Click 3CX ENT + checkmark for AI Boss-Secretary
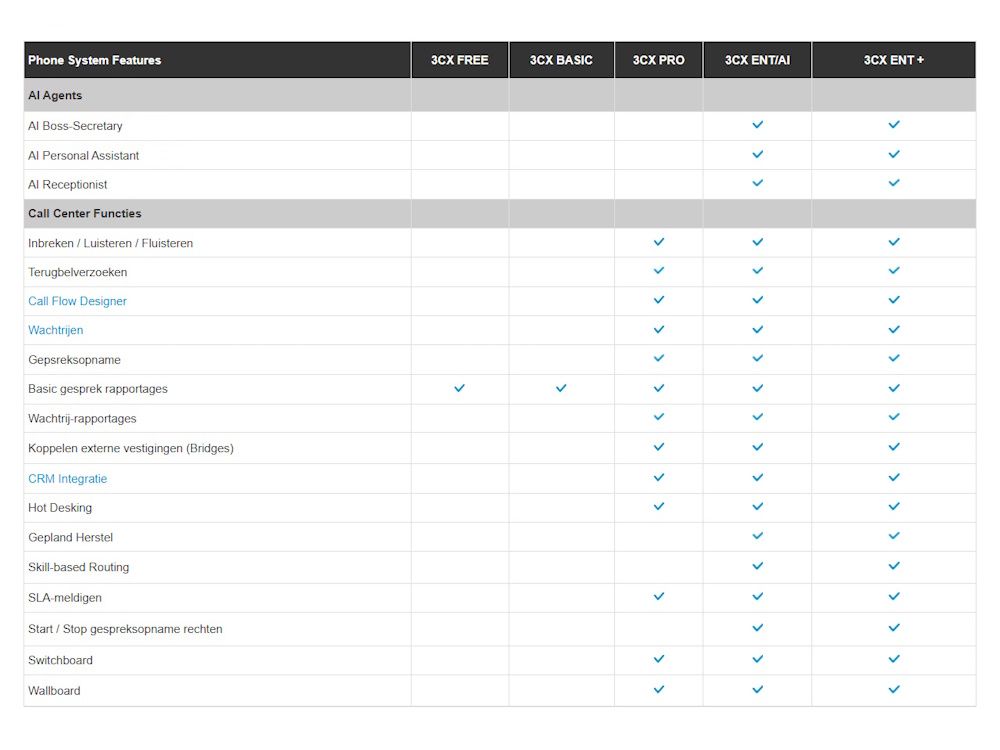Viewport: 1000px width, 750px height. (894, 125)
